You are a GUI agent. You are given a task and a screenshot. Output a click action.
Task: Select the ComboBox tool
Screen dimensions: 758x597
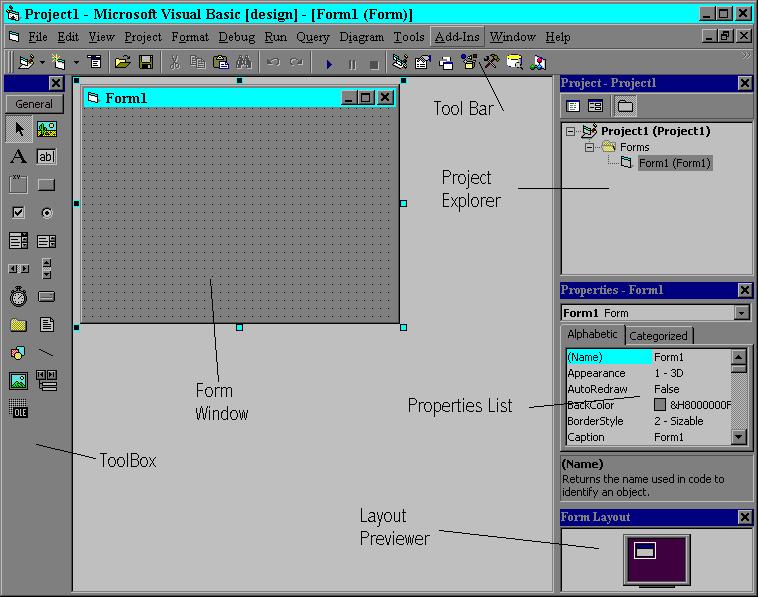tap(19, 240)
